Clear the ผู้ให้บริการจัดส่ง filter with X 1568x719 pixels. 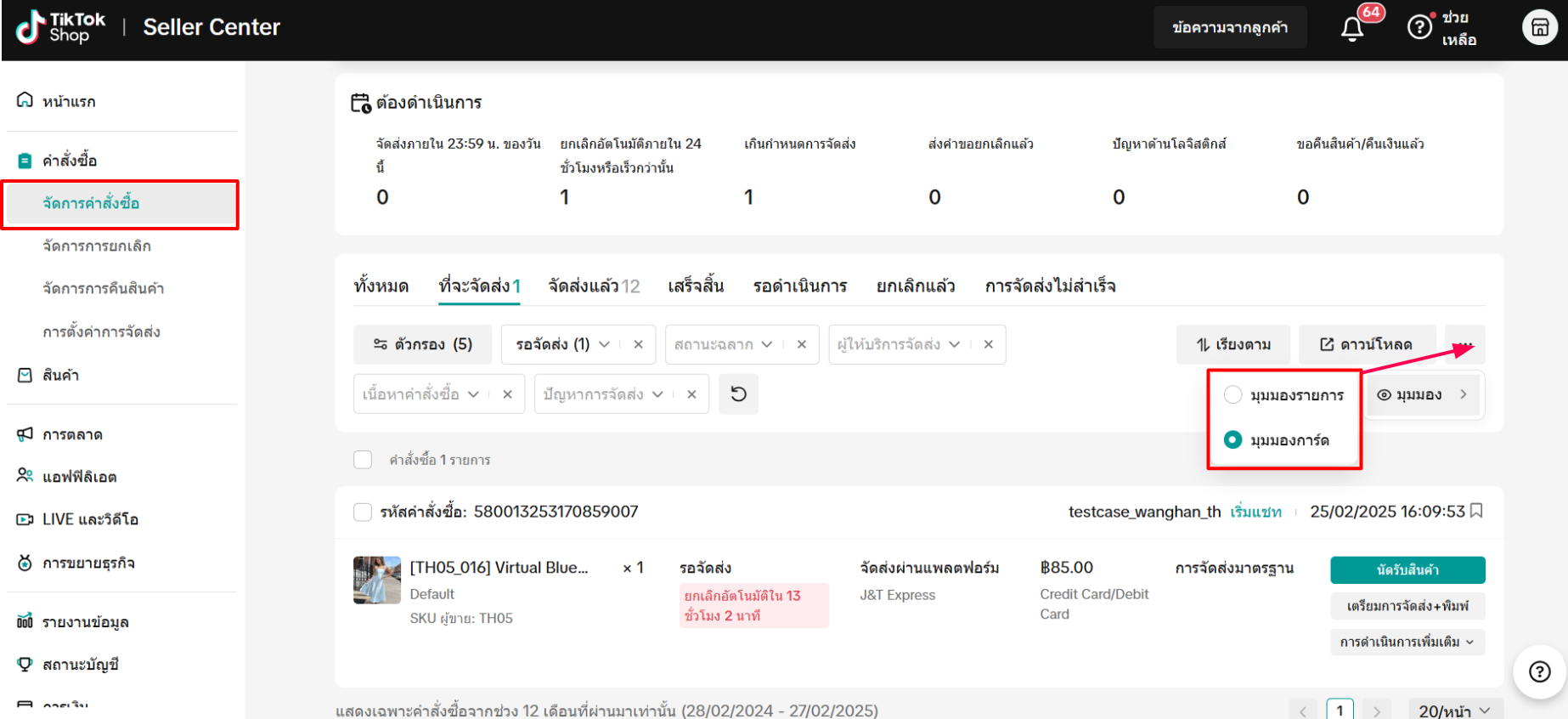click(988, 344)
